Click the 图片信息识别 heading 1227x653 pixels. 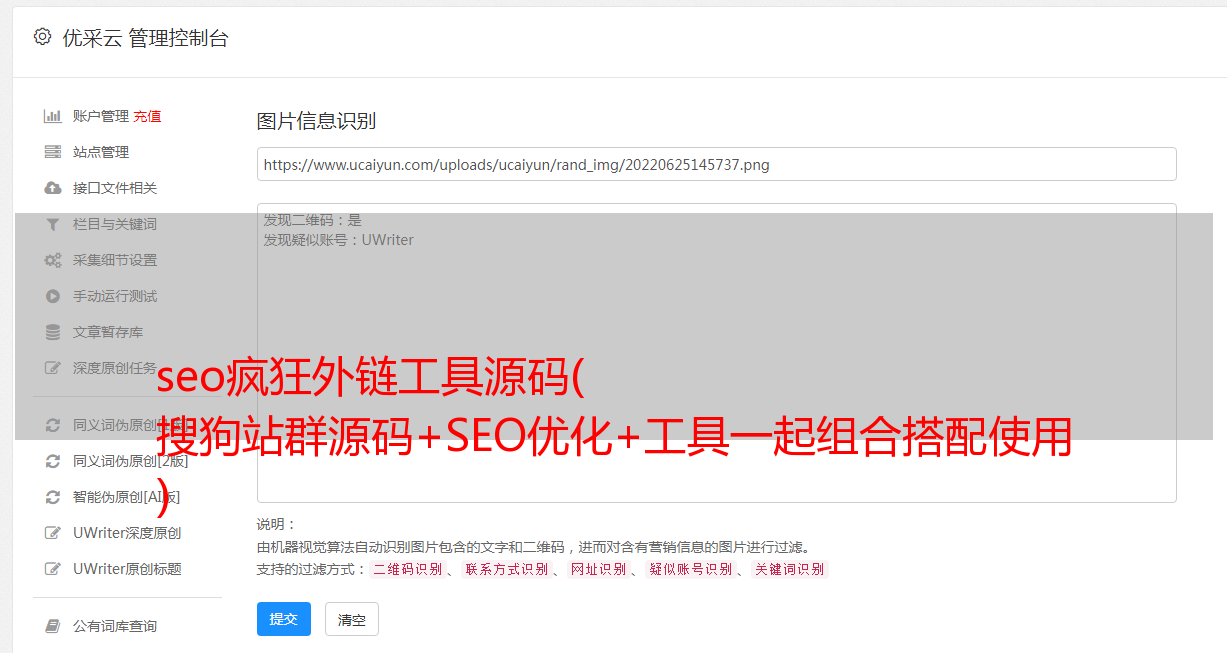pos(316,122)
